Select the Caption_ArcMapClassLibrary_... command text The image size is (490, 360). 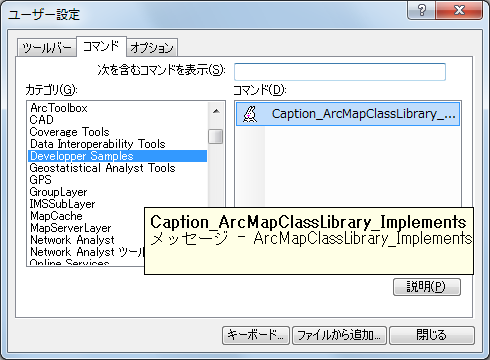tap(364, 114)
